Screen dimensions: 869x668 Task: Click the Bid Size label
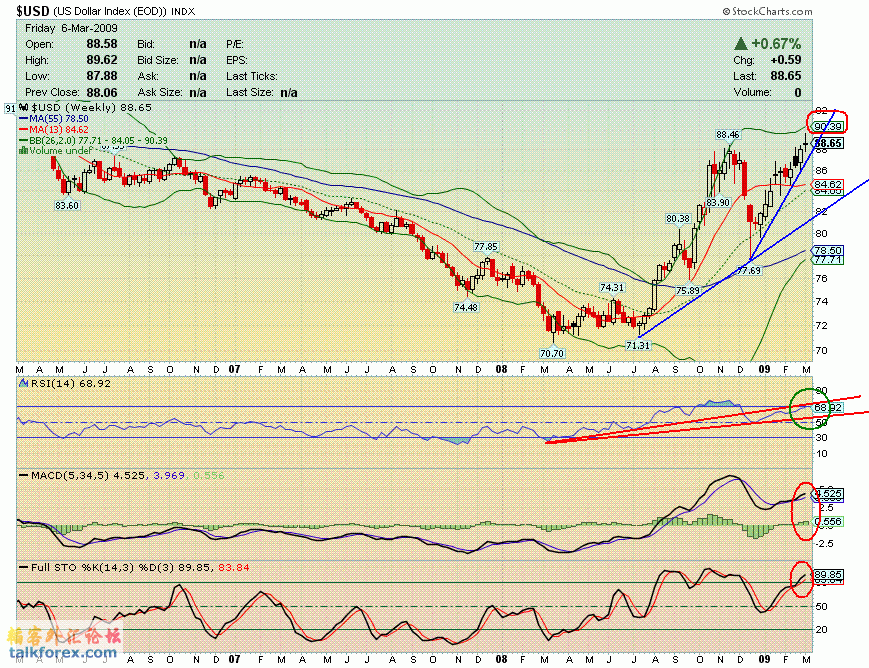(158, 60)
